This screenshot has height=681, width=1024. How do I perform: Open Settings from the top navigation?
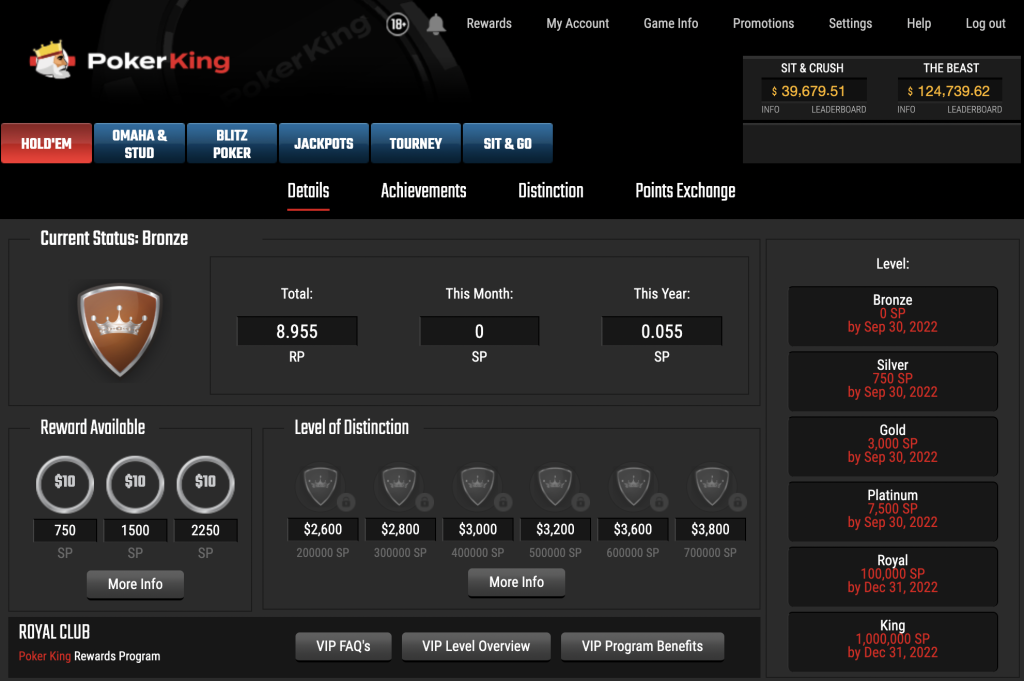click(x=850, y=24)
